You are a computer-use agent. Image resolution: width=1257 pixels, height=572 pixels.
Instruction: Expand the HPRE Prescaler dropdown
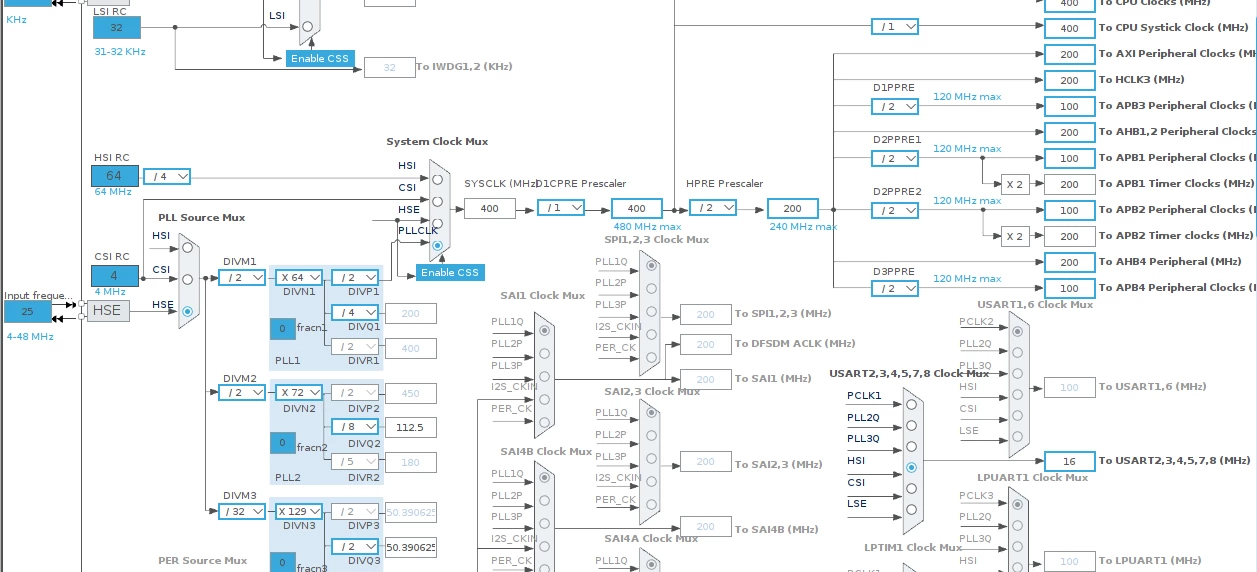pyautogui.click(x=713, y=208)
